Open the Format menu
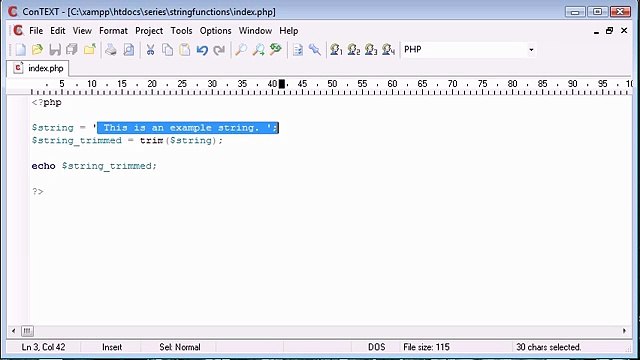640x360 pixels. [113, 31]
